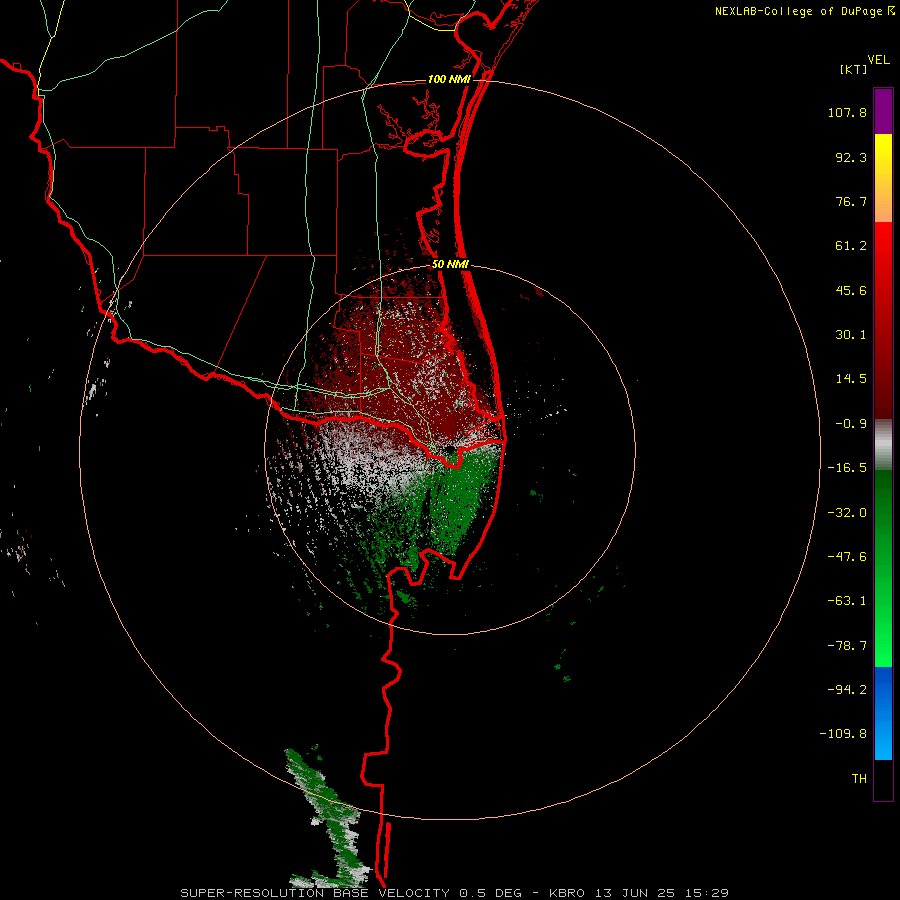Image resolution: width=900 pixels, height=900 pixels.
Task: Click the green velocity echo near the bottom edge
Action: pos(327,815)
